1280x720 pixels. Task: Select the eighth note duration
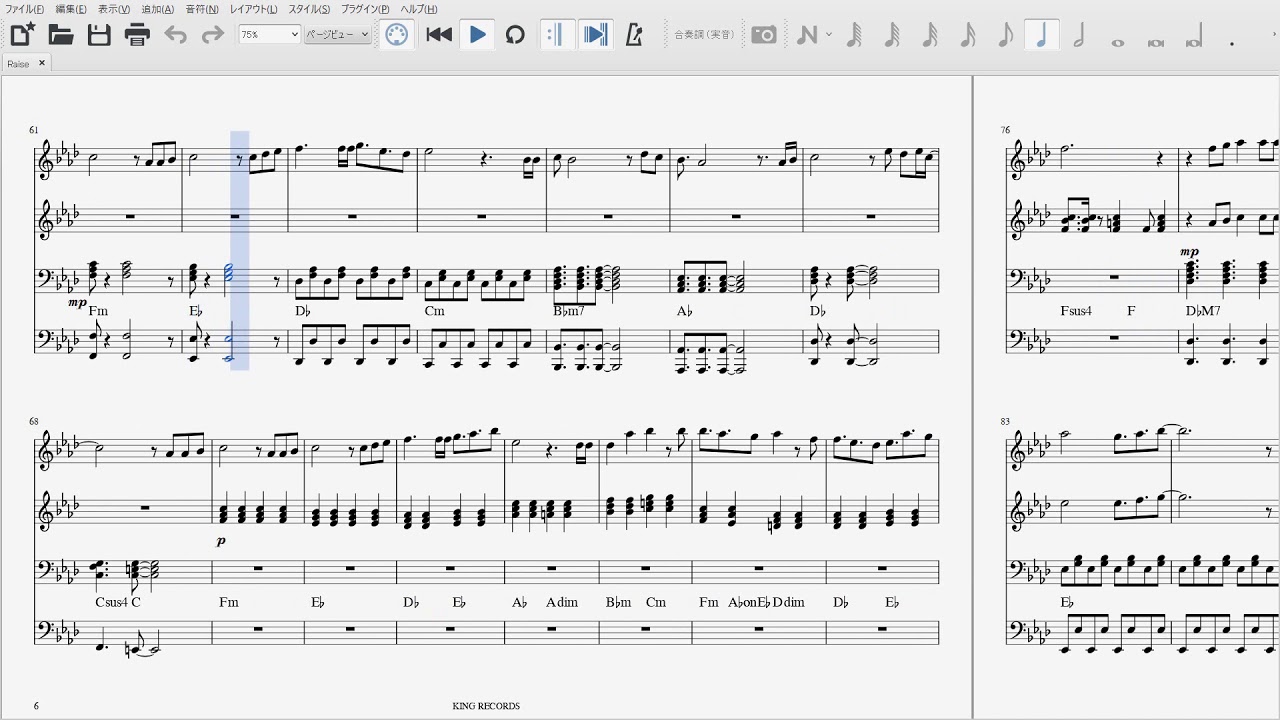(x=1004, y=35)
